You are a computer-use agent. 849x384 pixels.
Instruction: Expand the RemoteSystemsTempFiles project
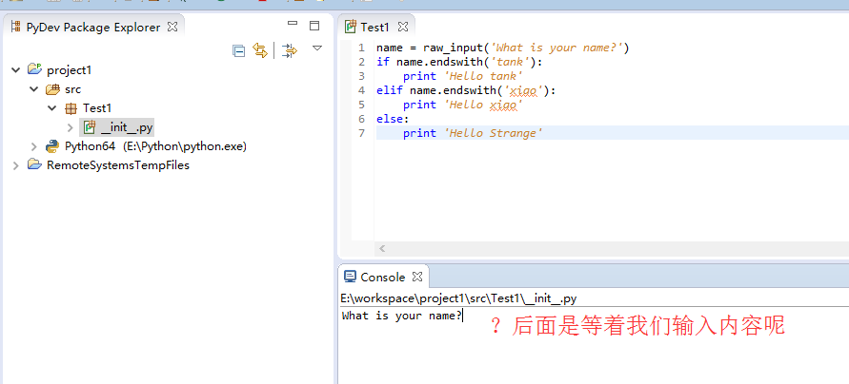coord(16,165)
